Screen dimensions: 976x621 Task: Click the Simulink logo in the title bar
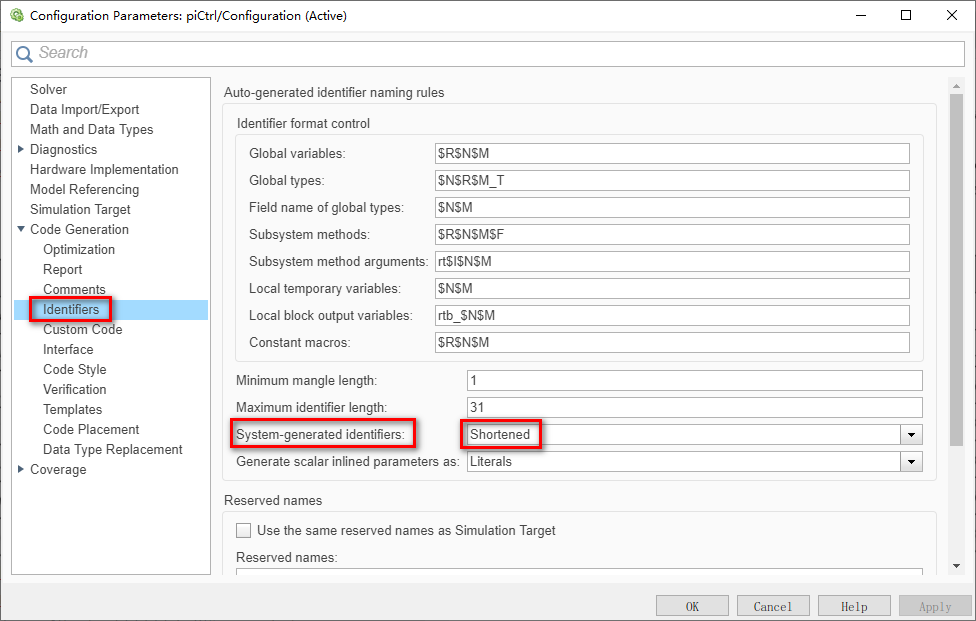point(16,15)
